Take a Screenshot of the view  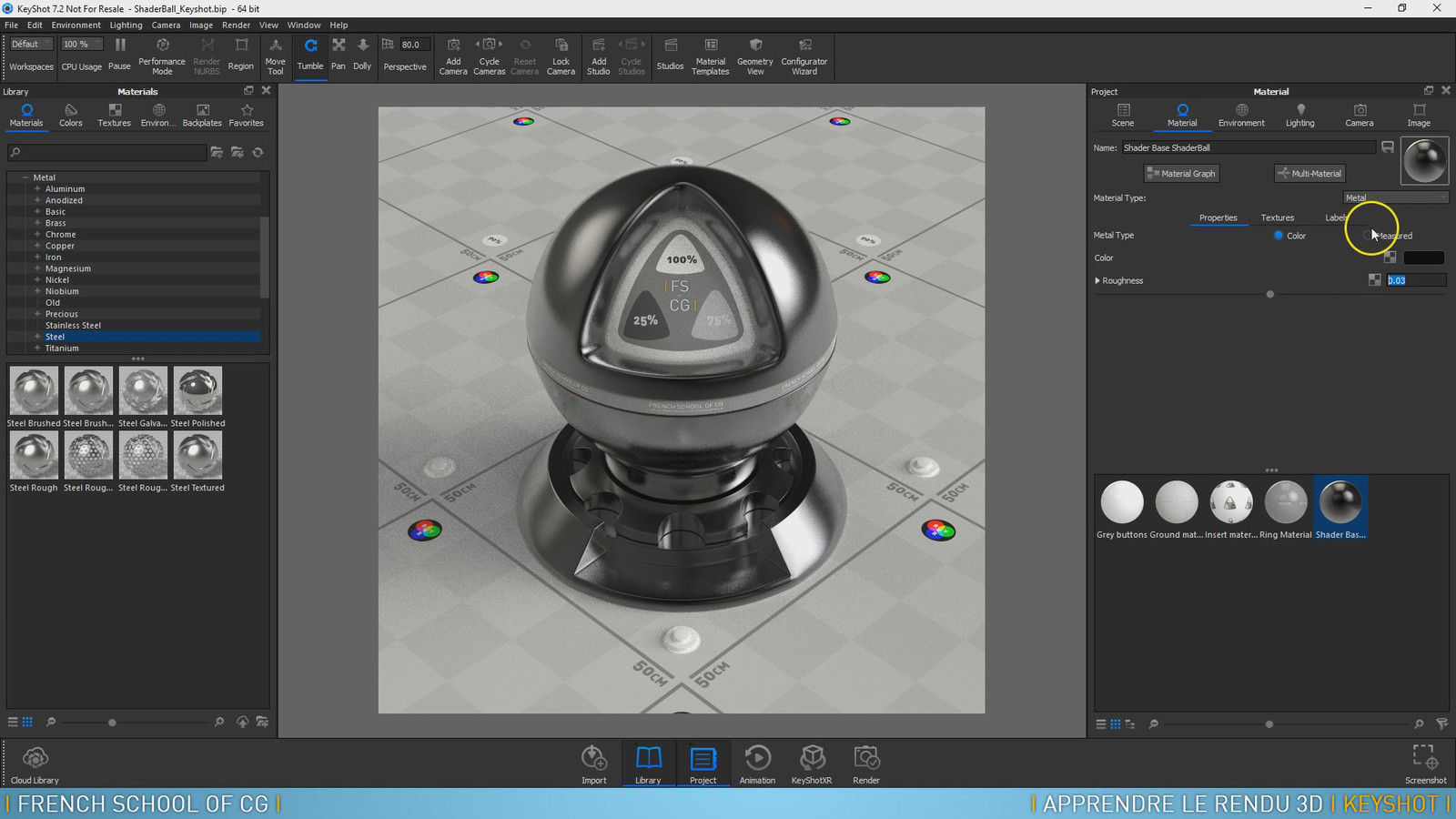point(1425,764)
